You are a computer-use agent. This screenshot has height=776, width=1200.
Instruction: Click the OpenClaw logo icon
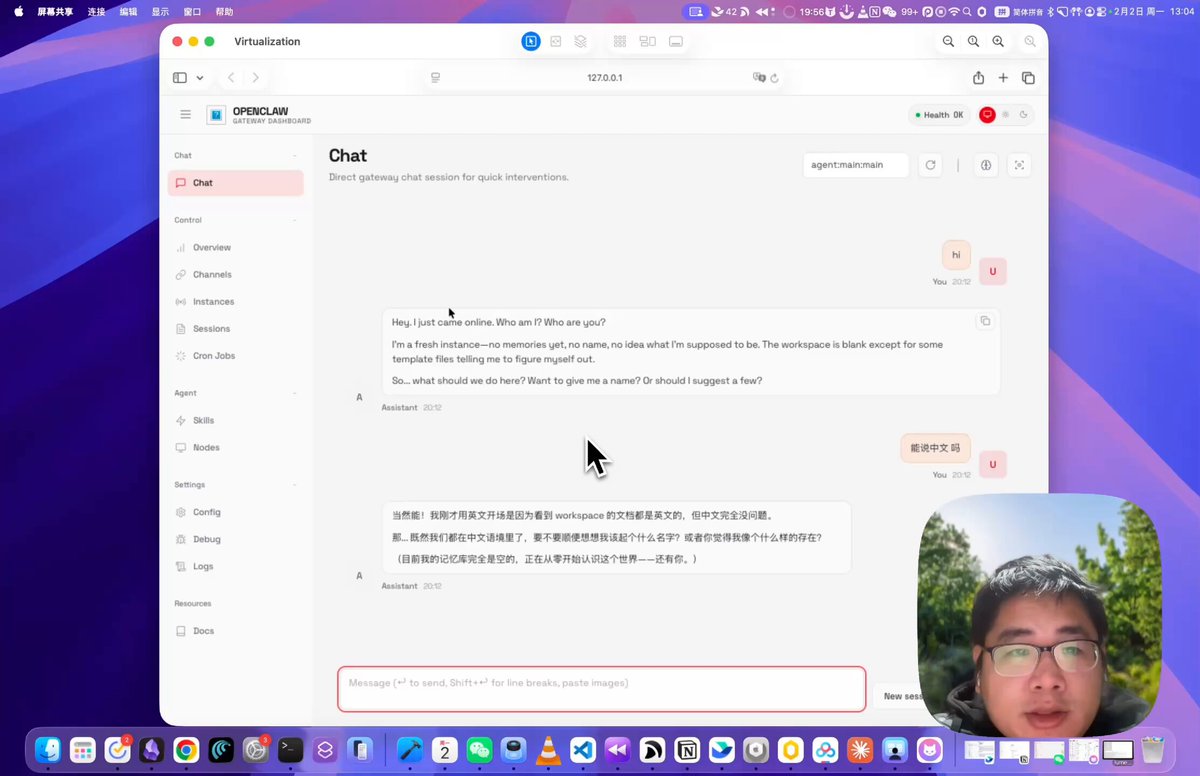(x=216, y=115)
